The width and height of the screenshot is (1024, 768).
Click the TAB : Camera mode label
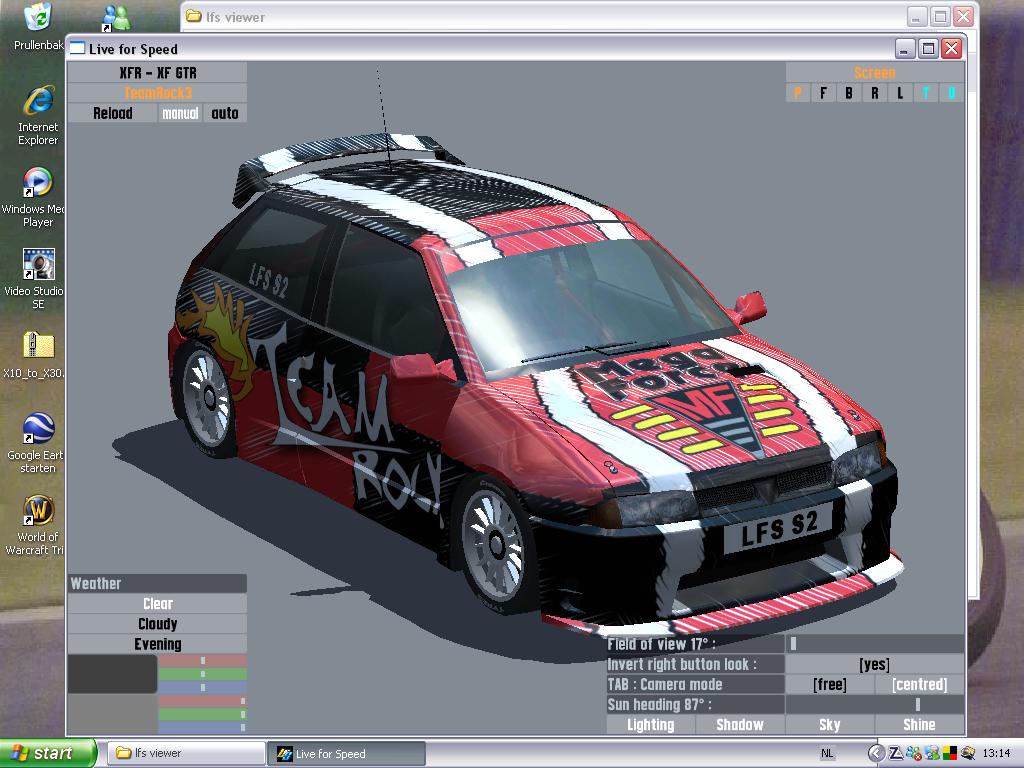point(696,684)
